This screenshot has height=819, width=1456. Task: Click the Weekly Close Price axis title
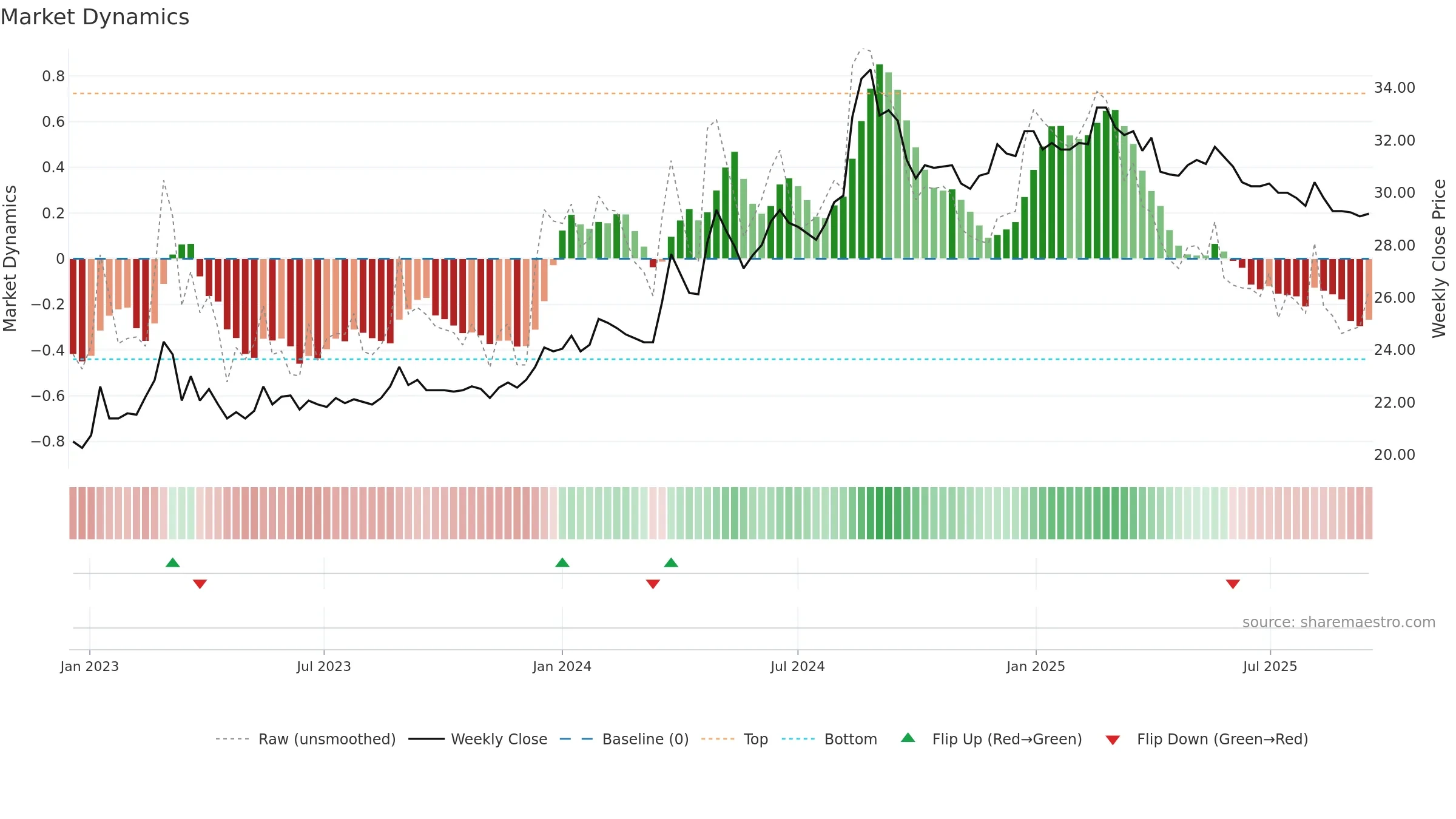tap(1439, 258)
